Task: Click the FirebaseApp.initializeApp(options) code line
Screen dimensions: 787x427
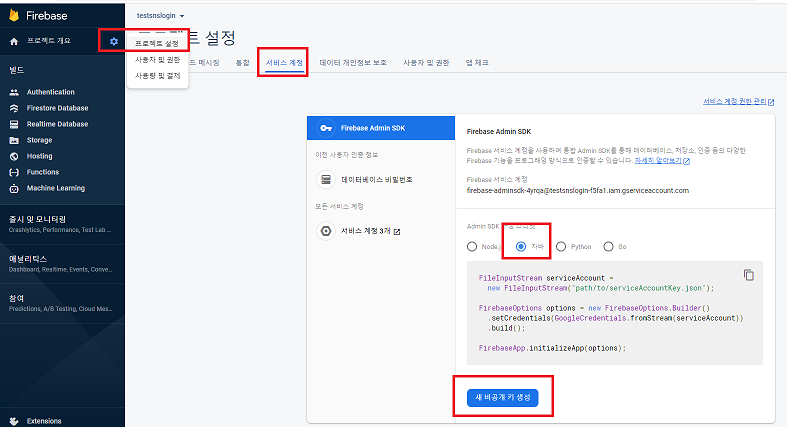Action: click(552, 348)
